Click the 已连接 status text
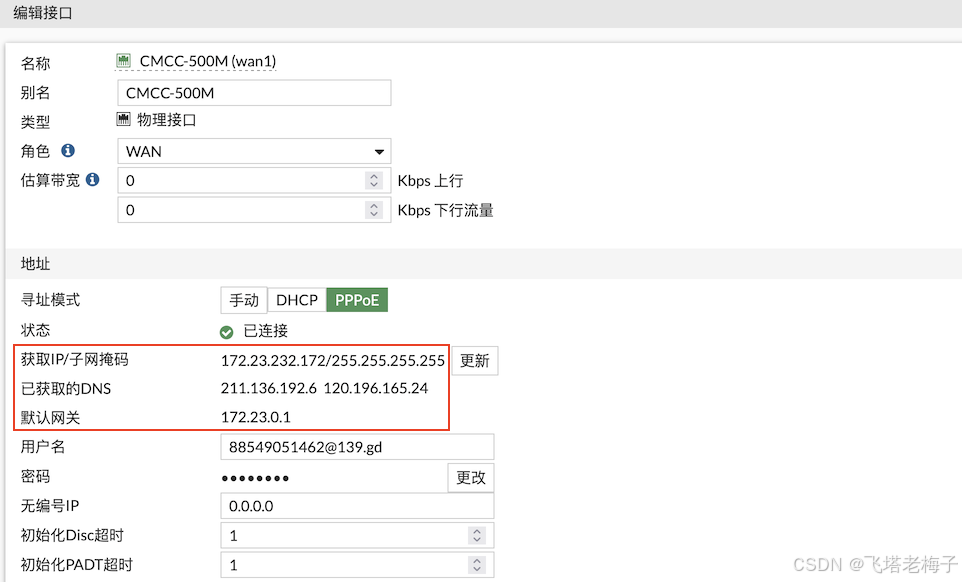The width and height of the screenshot is (962, 582). tap(266, 331)
